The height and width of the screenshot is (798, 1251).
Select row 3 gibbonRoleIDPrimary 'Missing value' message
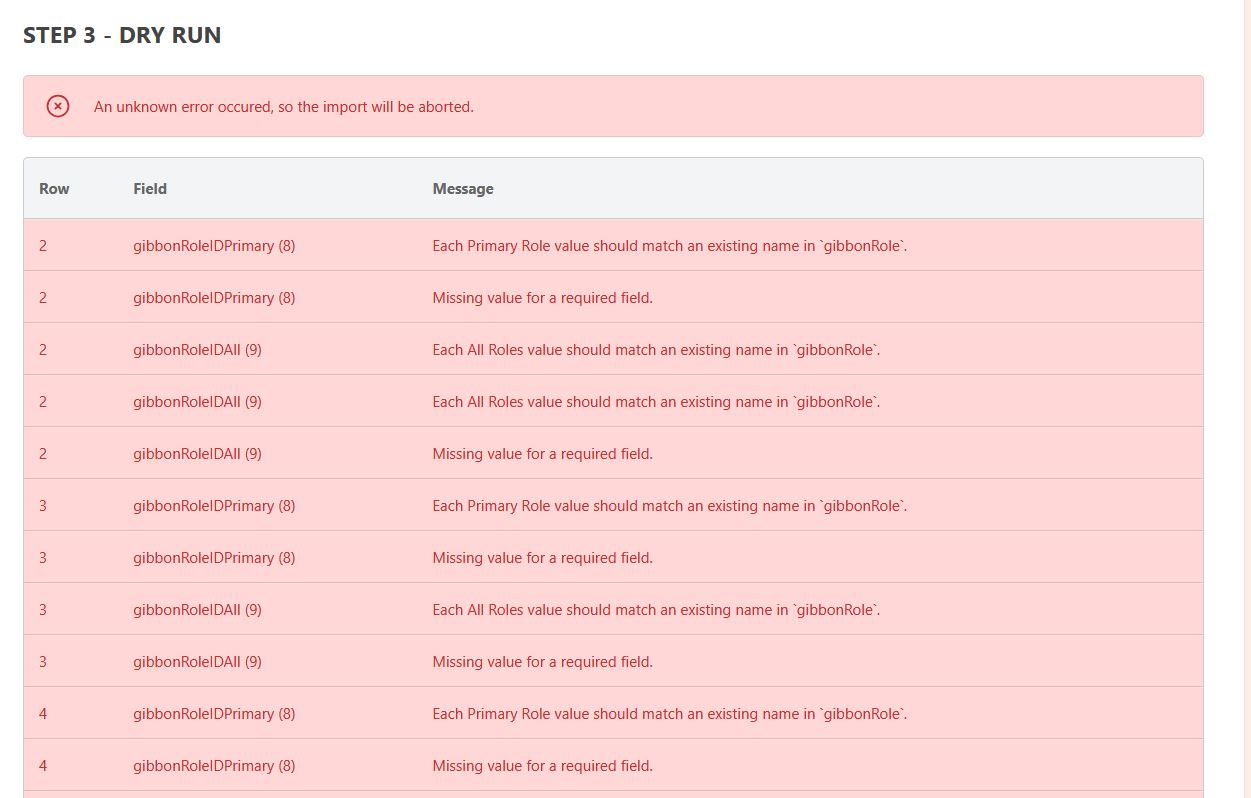(x=542, y=557)
